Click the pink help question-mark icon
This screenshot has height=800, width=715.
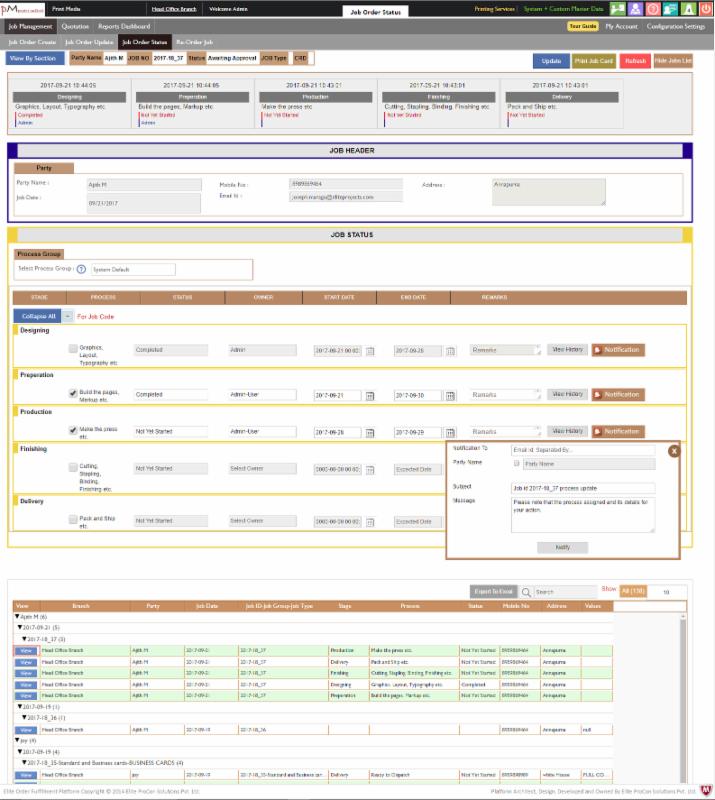[653, 9]
